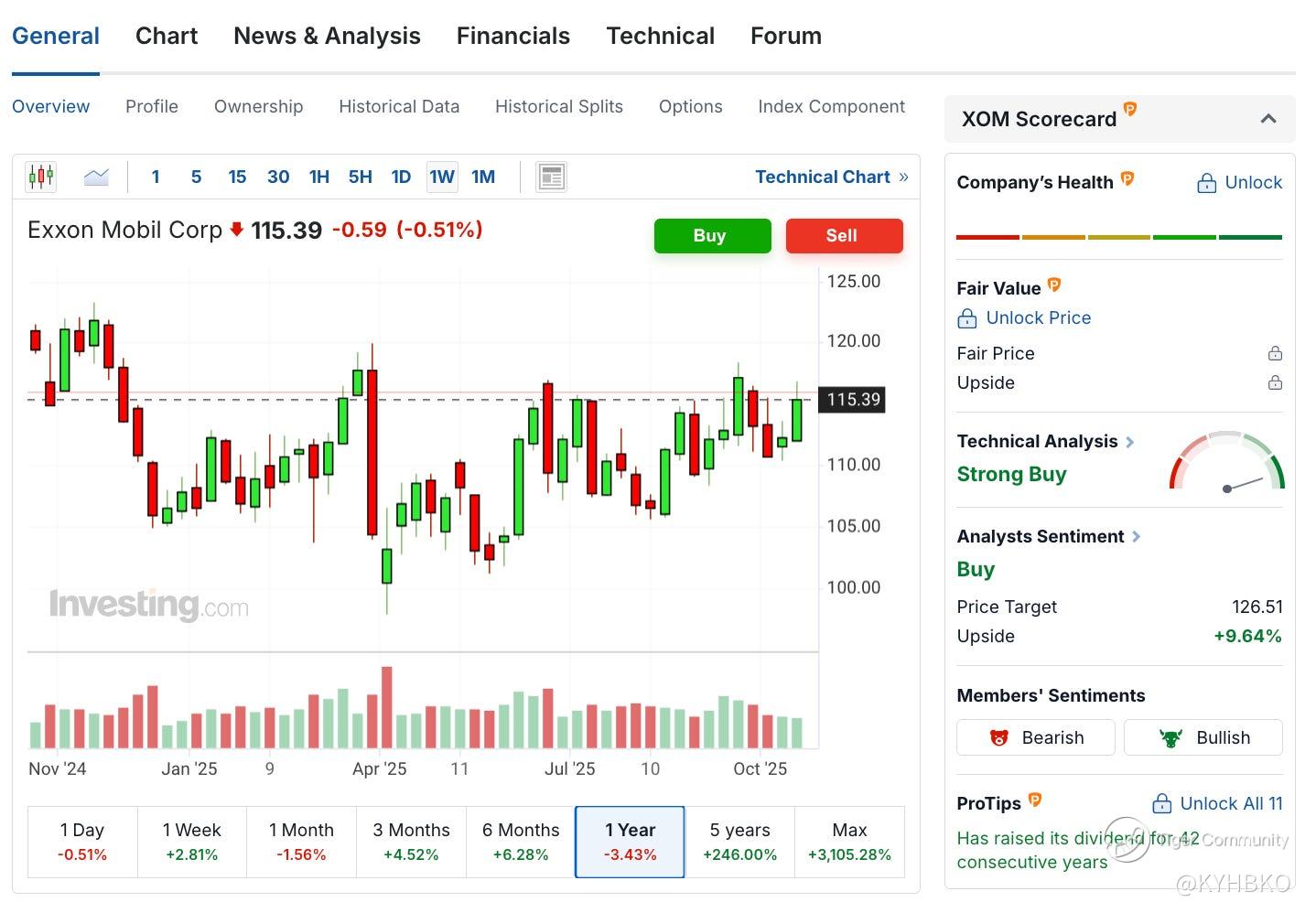Image resolution: width=1316 pixels, height=913 pixels.
Task: Switch to the area chart type icon
Action: point(96,177)
